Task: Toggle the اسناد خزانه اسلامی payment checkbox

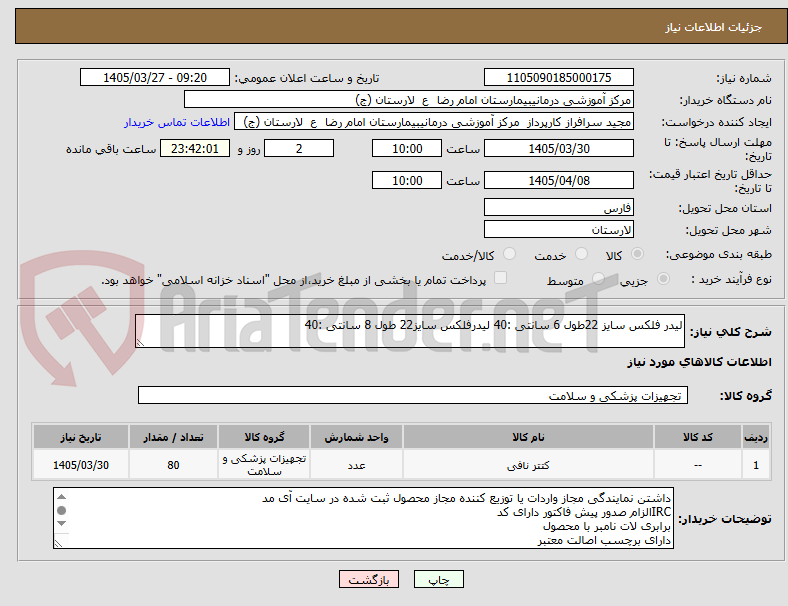Action: click(x=500, y=277)
